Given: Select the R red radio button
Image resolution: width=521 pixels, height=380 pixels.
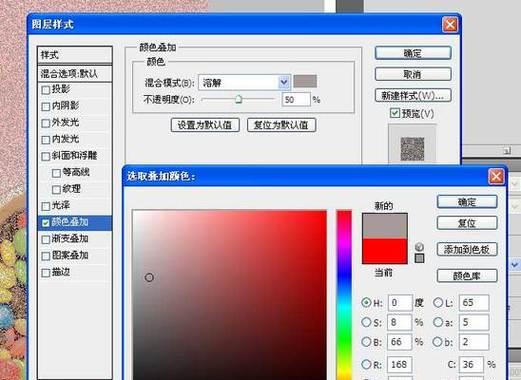Looking at the screenshot, I should [x=366, y=364].
